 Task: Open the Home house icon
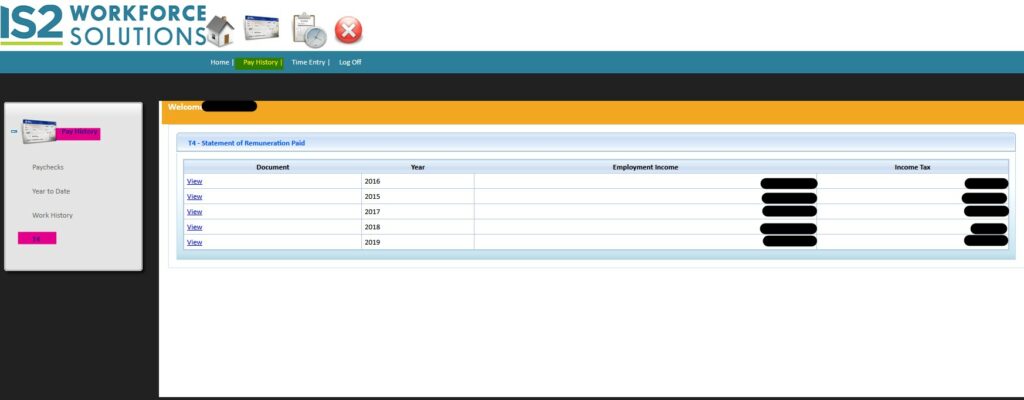pyautogui.click(x=220, y=30)
